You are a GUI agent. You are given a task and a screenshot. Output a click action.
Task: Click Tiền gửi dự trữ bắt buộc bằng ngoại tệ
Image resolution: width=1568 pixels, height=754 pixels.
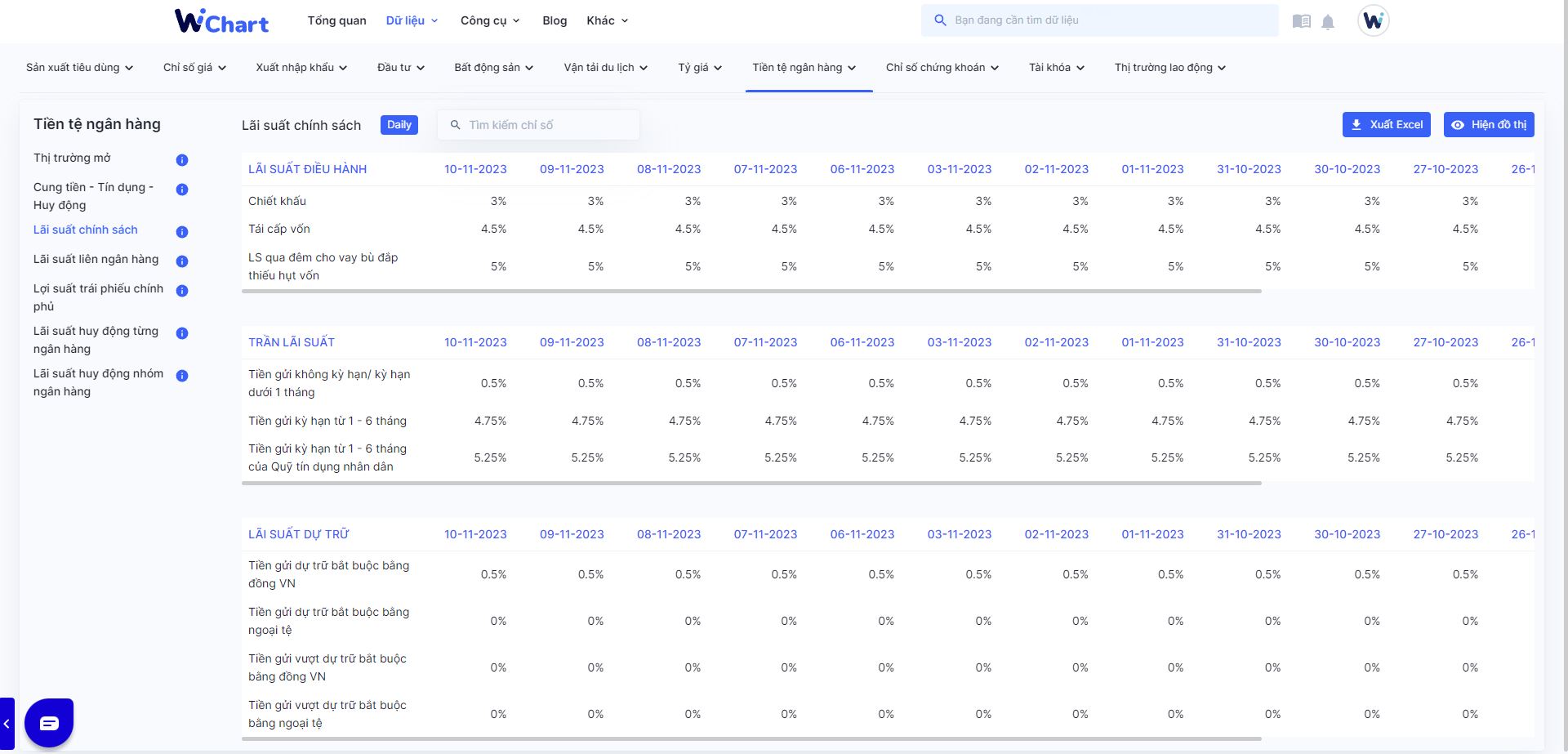tap(328, 621)
